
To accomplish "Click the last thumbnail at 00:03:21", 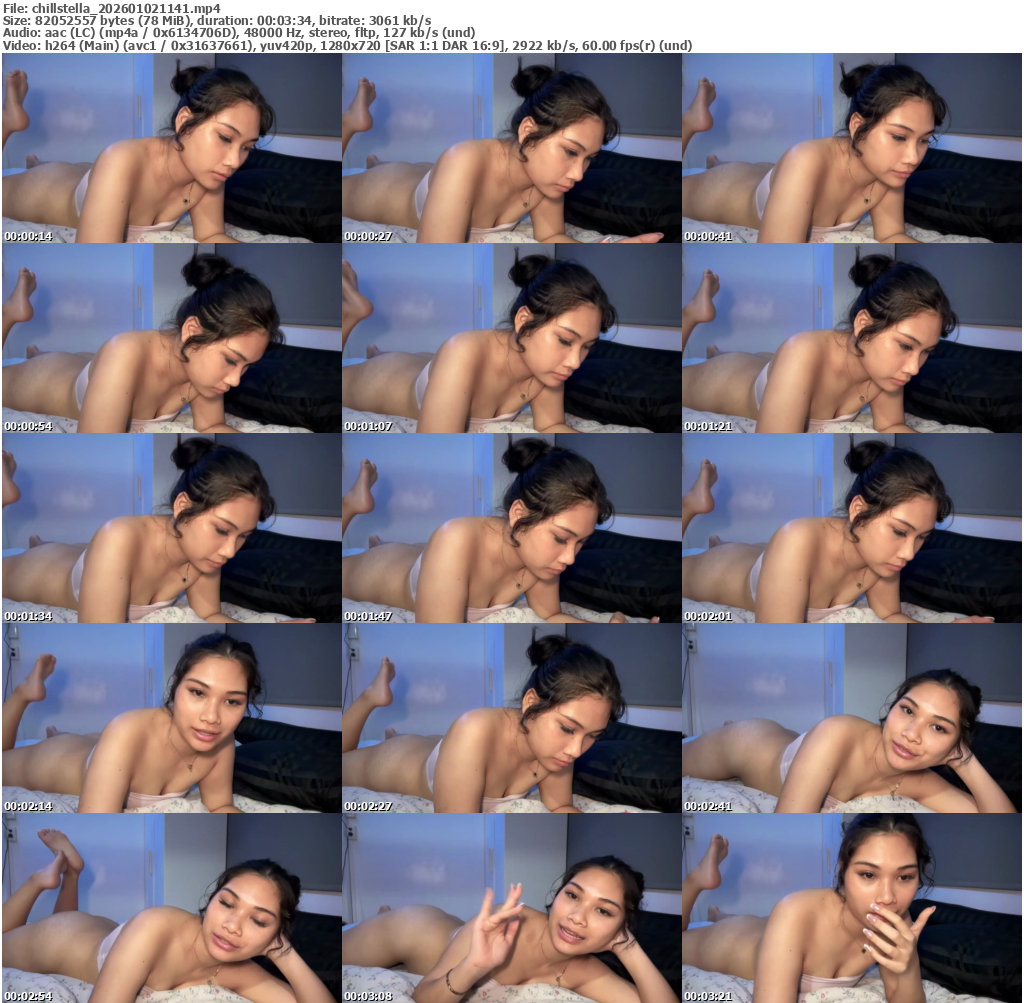I will coord(852,908).
